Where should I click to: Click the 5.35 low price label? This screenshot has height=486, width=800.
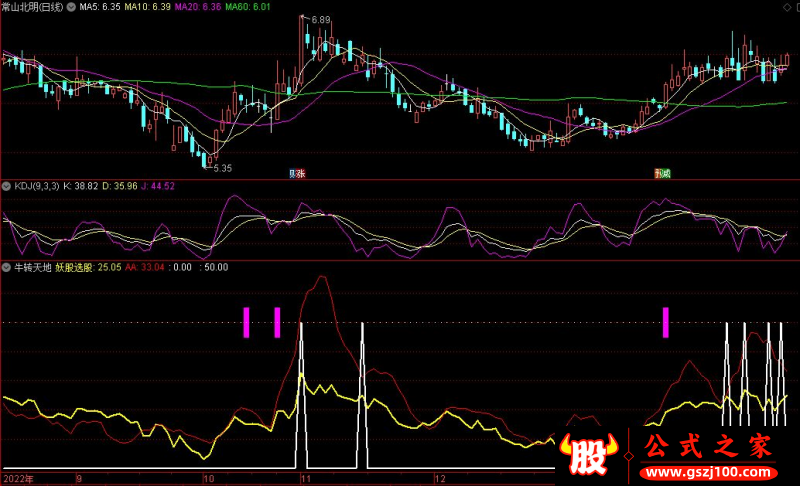(221, 168)
